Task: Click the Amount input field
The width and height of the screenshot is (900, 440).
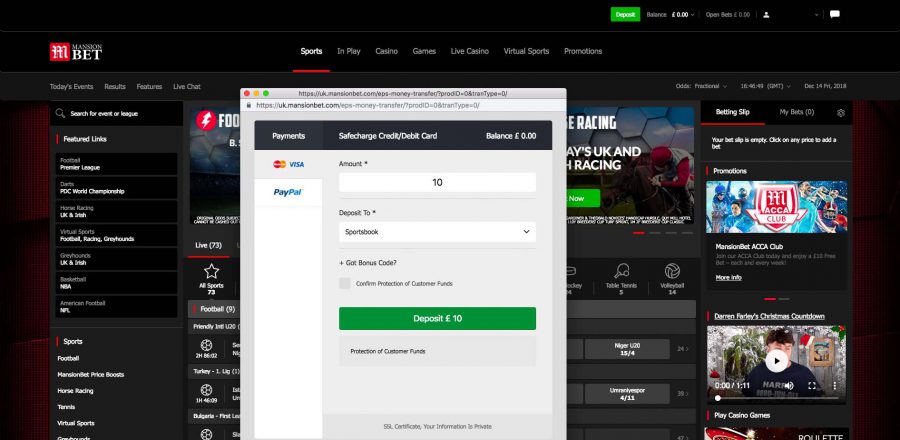Action: pos(437,182)
